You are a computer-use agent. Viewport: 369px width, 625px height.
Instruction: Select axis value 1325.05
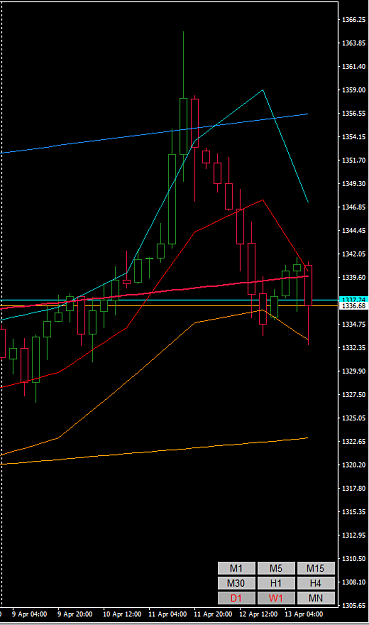pyautogui.click(x=354, y=418)
